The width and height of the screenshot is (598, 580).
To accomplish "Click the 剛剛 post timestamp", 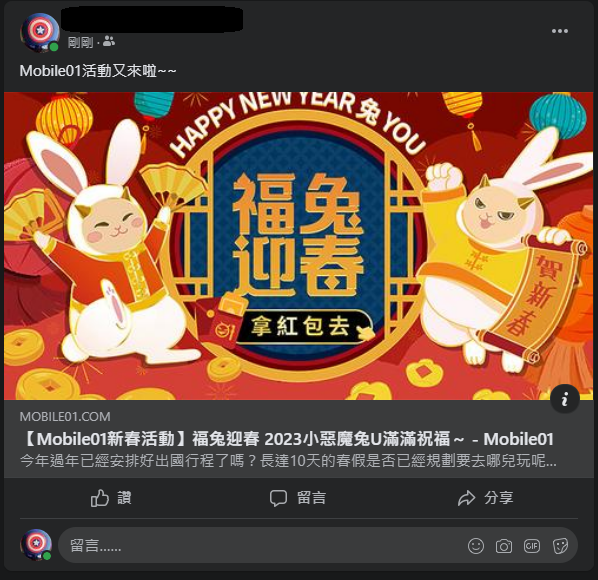I will pos(80,42).
